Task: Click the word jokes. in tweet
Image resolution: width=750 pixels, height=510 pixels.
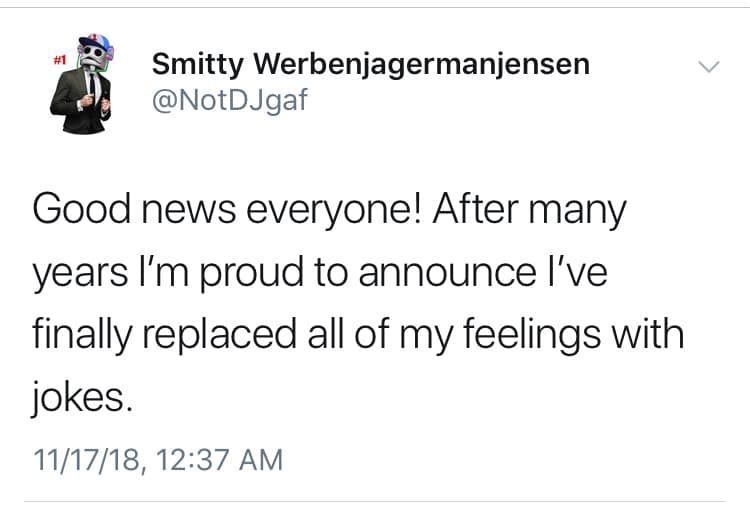Action: click(81, 398)
